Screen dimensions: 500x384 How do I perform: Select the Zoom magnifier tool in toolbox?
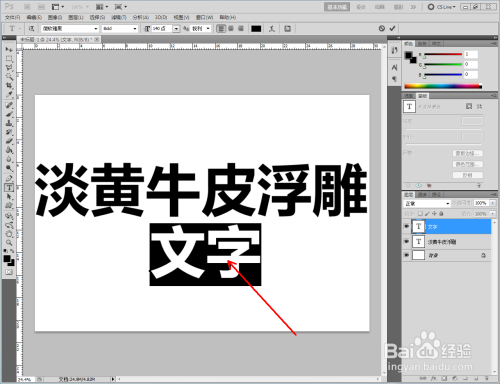click(x=9, y=243)
